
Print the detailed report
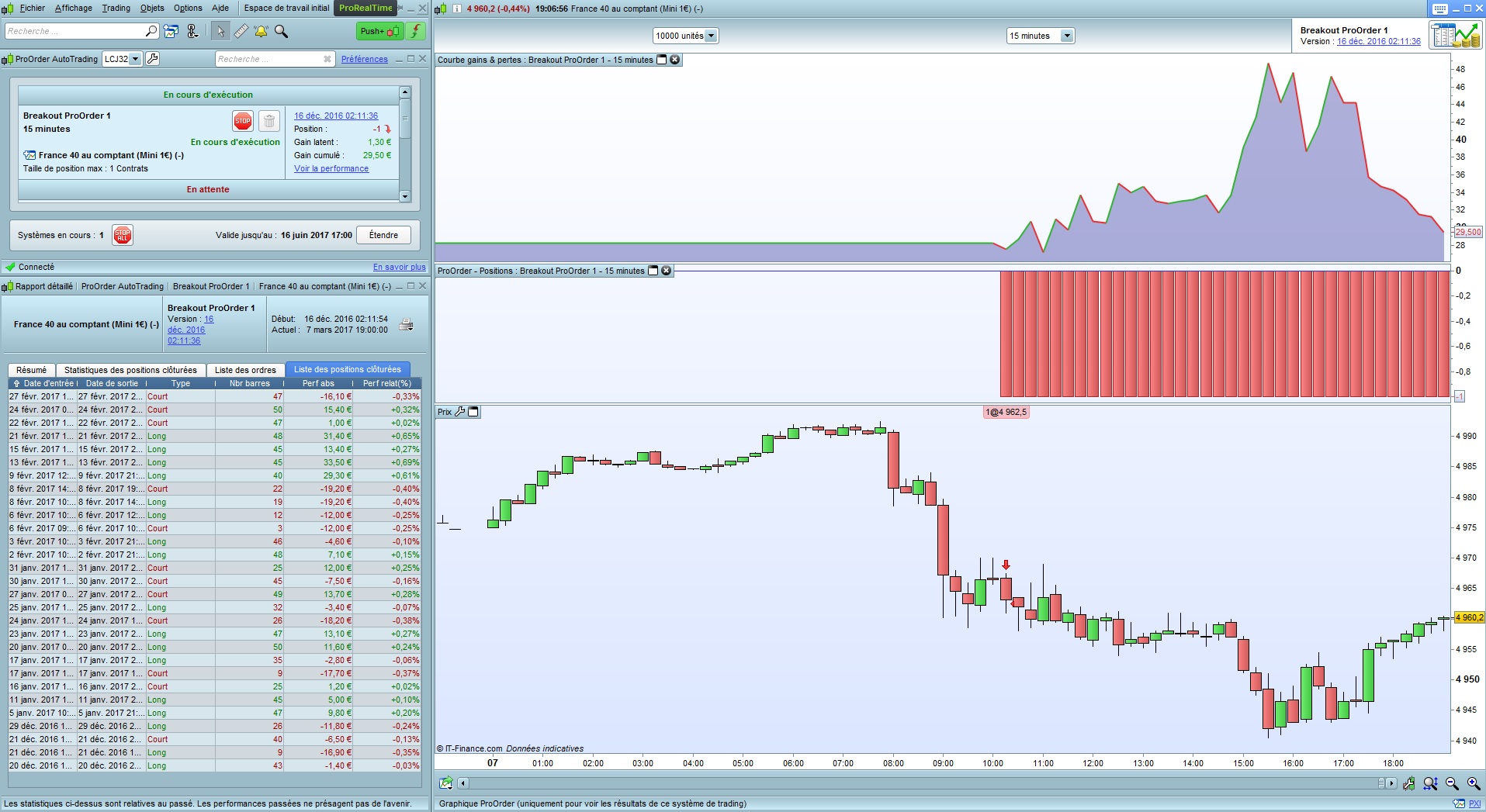click(406, 324)
